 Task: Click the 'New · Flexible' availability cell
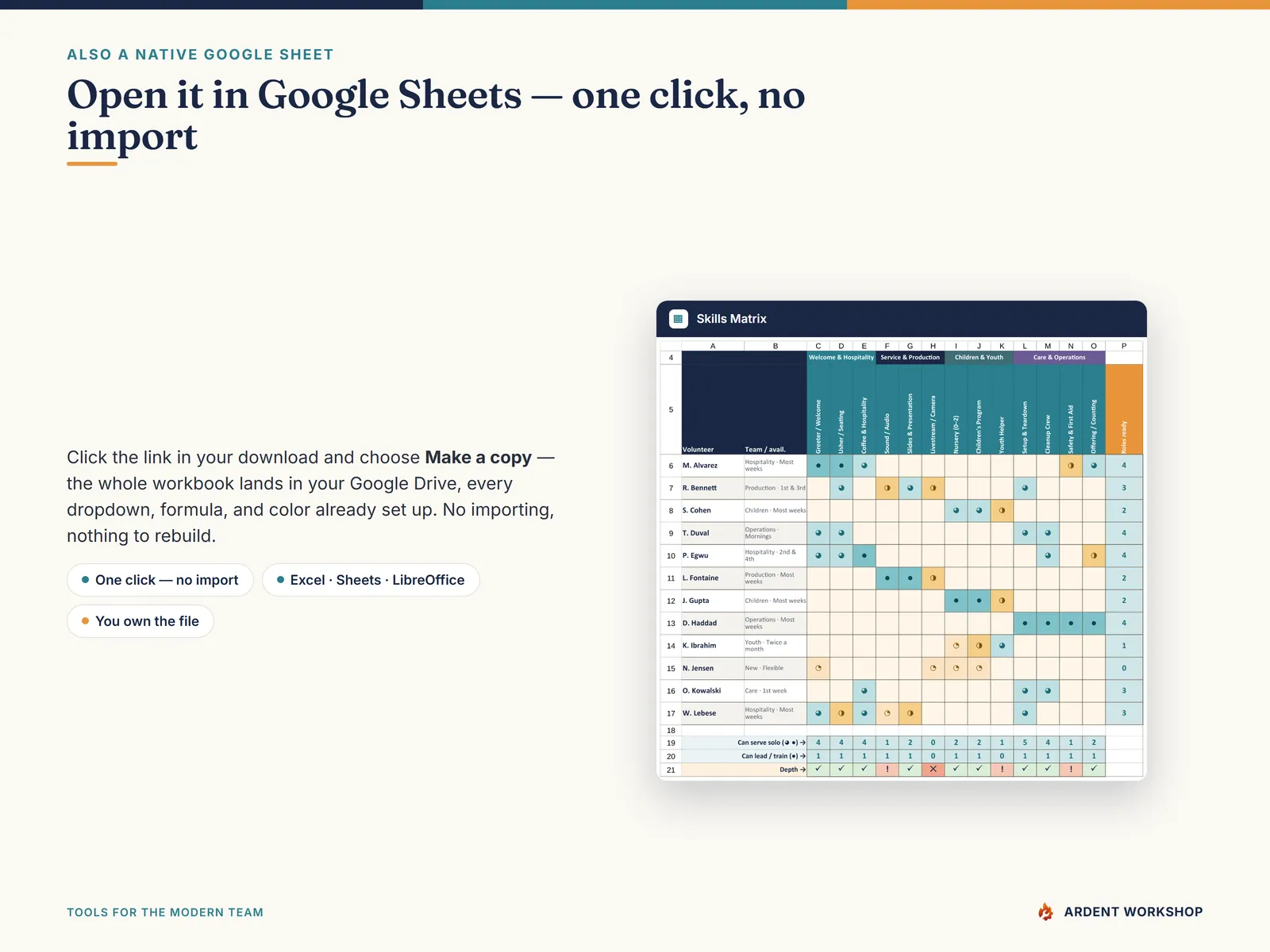(x=775, y=669)
